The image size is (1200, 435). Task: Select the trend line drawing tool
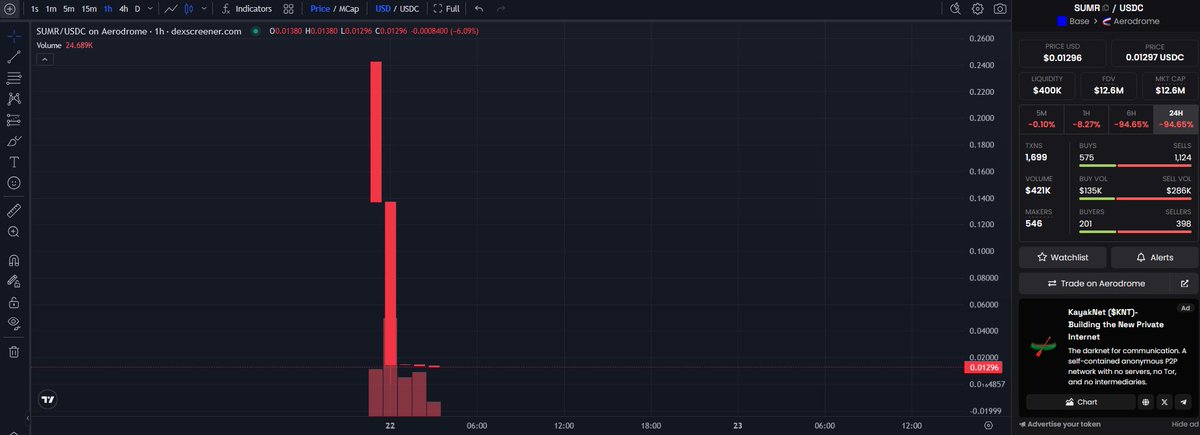tap(14, 57)
